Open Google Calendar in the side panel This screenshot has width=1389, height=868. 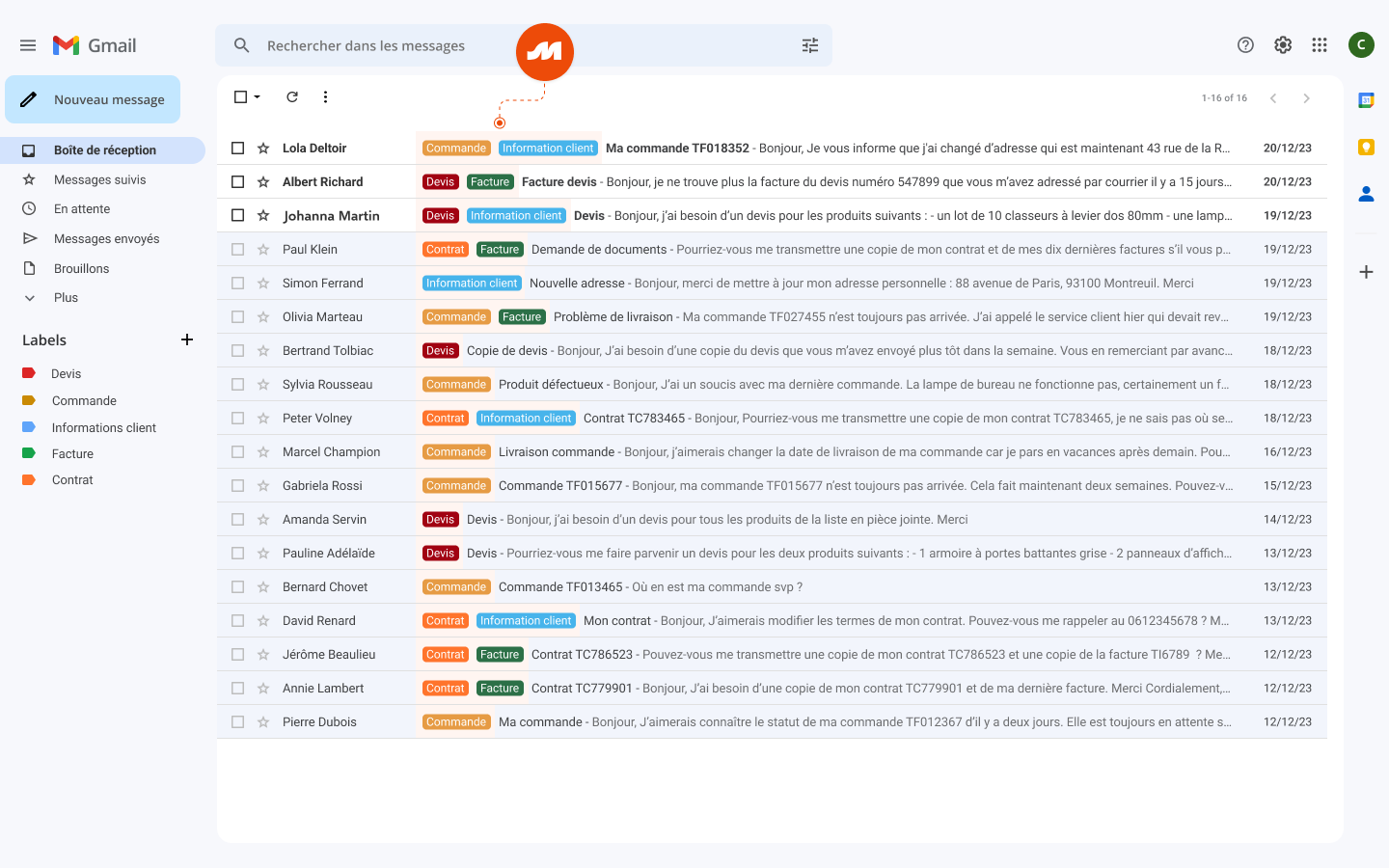(1366, 100)
